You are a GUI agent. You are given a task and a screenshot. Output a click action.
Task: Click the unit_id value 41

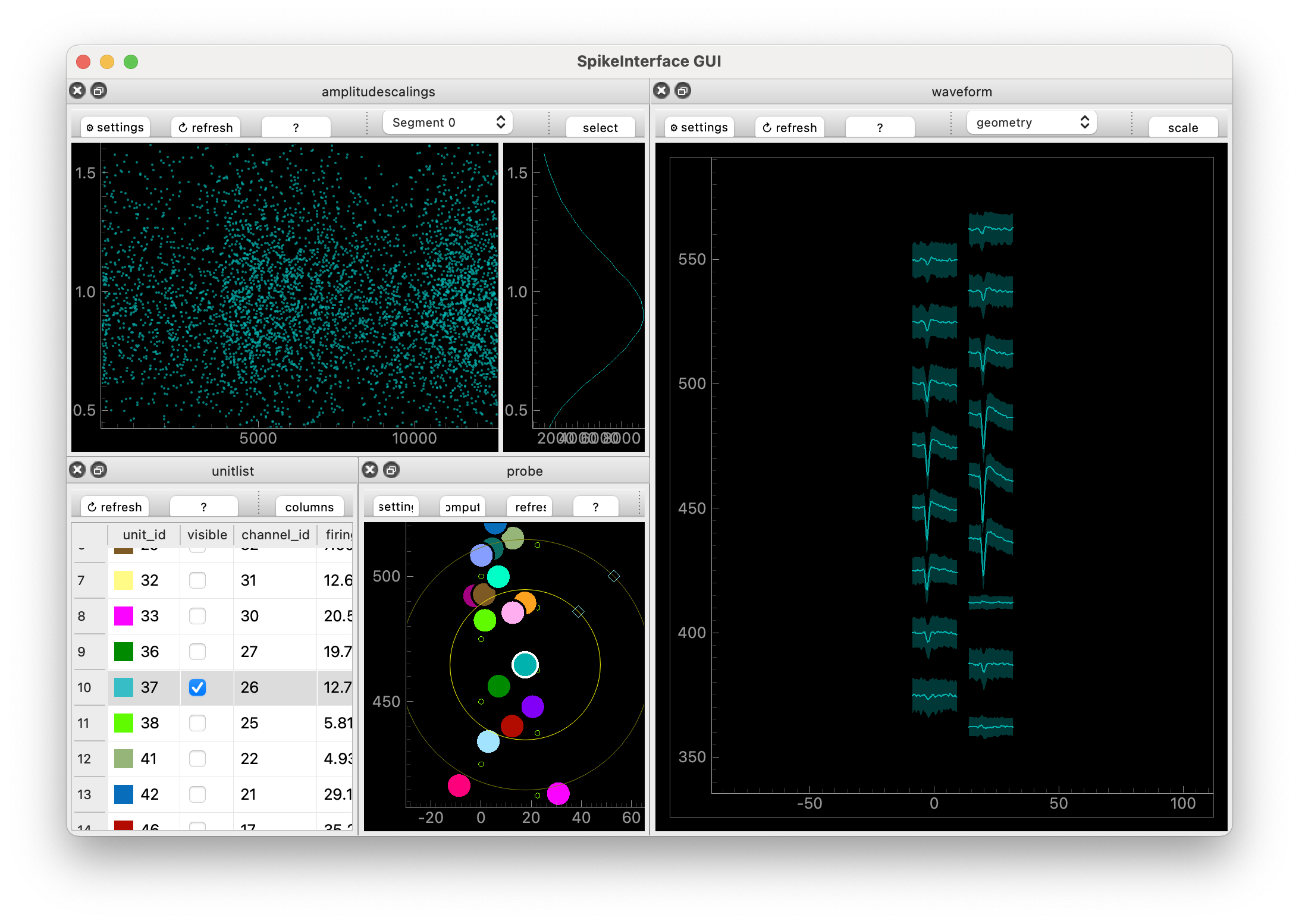coord(149,759)
